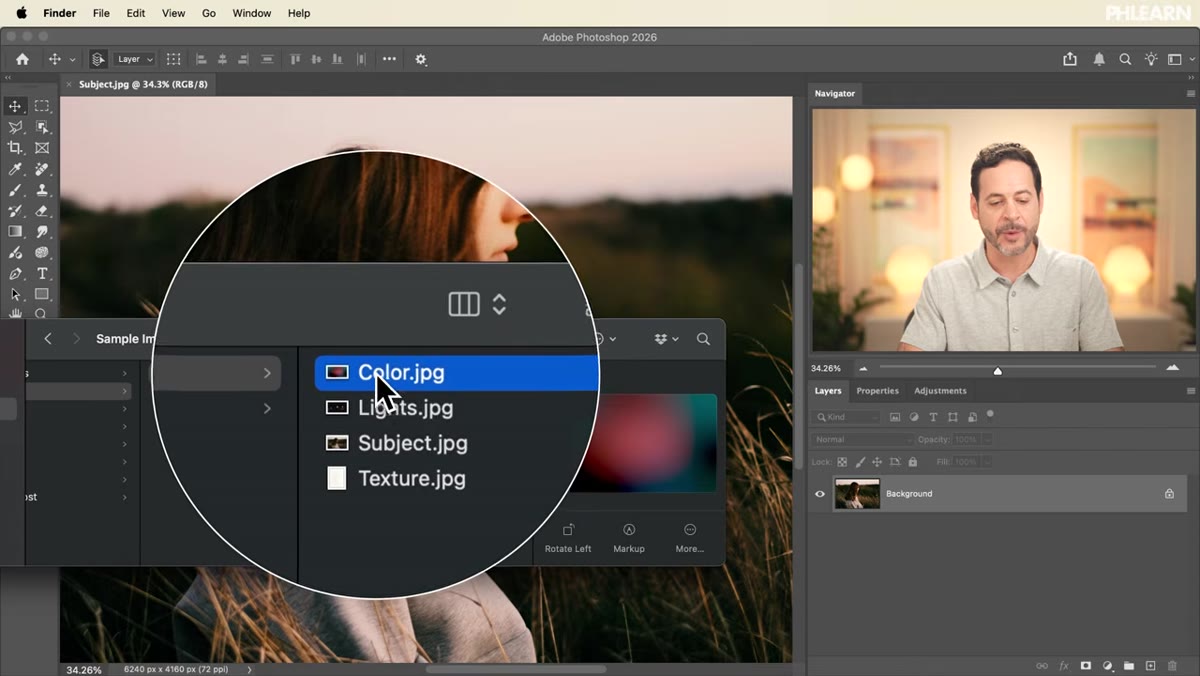Click Rotate Left in Finder preview
Image resolution: width=1200 pixels, height=676 pixels.
tap(568, 538)
